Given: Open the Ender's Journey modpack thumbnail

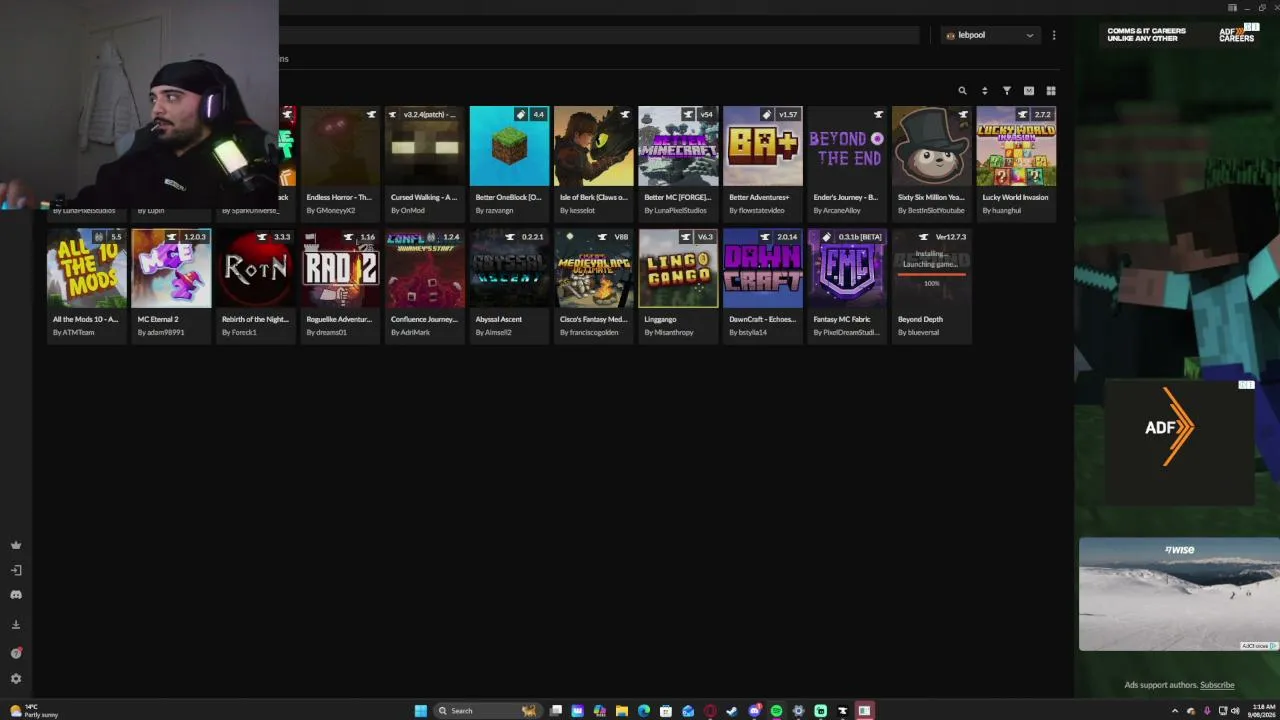Looking at the screenshot, I should point(848,146).
